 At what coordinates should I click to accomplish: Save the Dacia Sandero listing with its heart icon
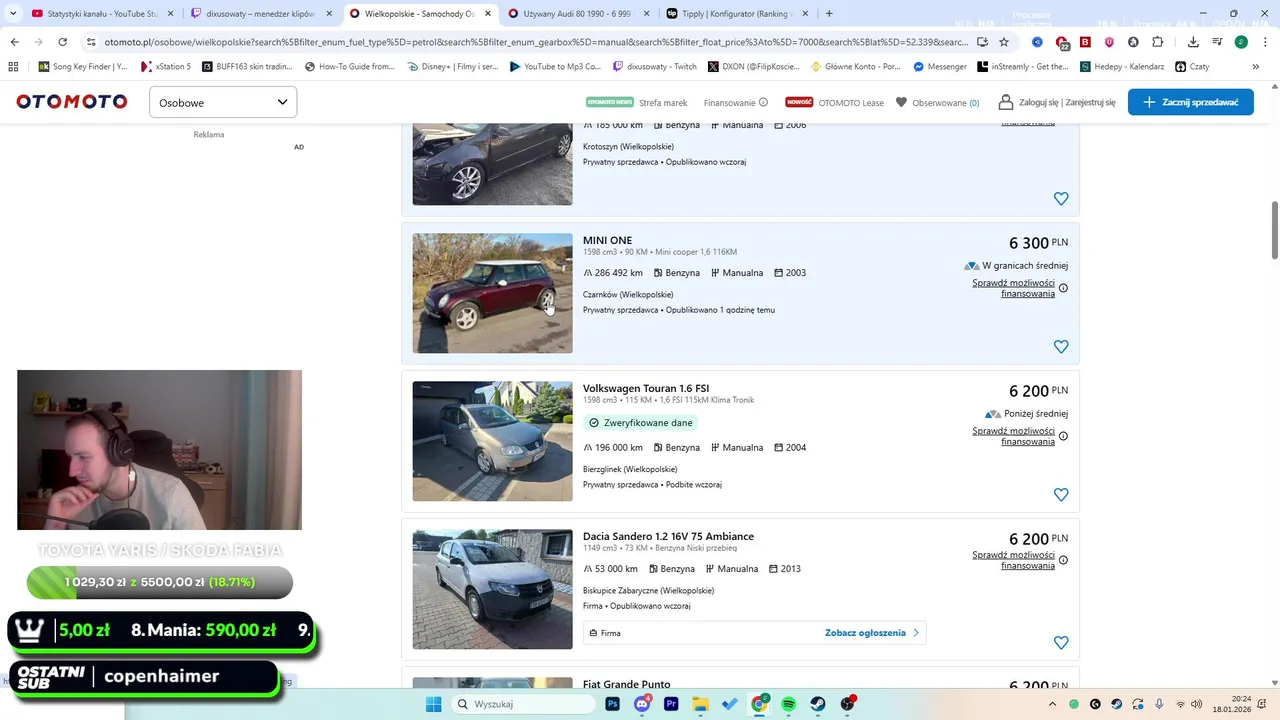click(x=1061, y=643)
